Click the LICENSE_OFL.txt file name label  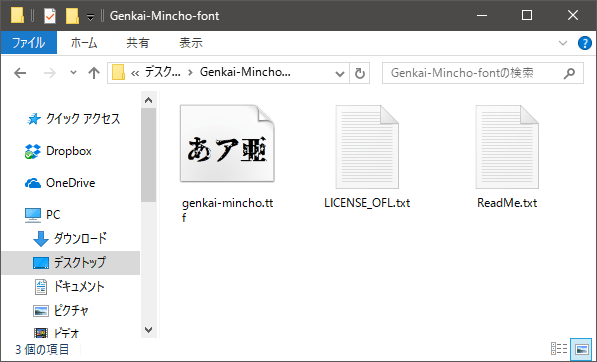point(367,203)
